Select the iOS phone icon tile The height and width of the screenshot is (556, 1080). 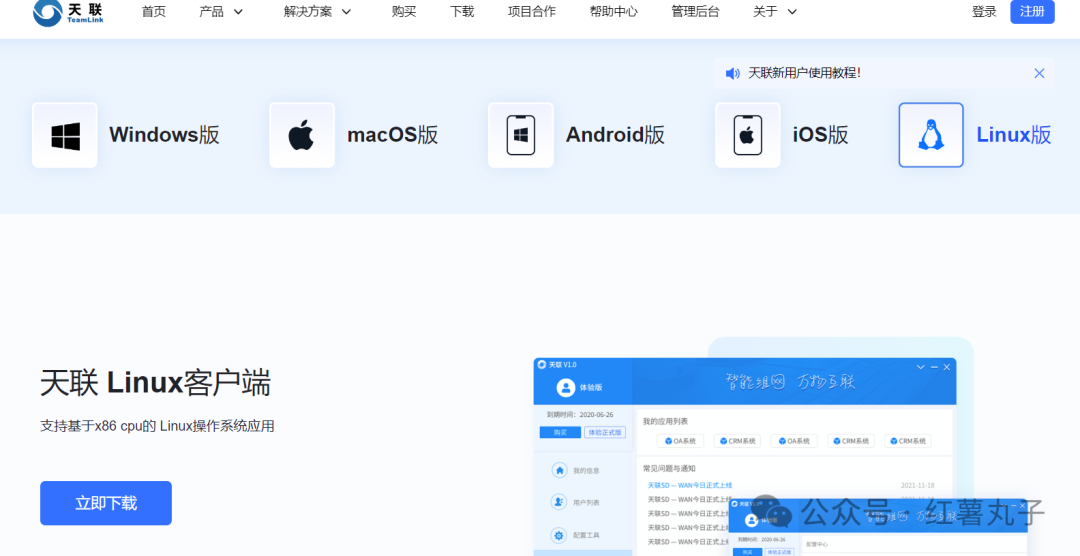[748, 135]
